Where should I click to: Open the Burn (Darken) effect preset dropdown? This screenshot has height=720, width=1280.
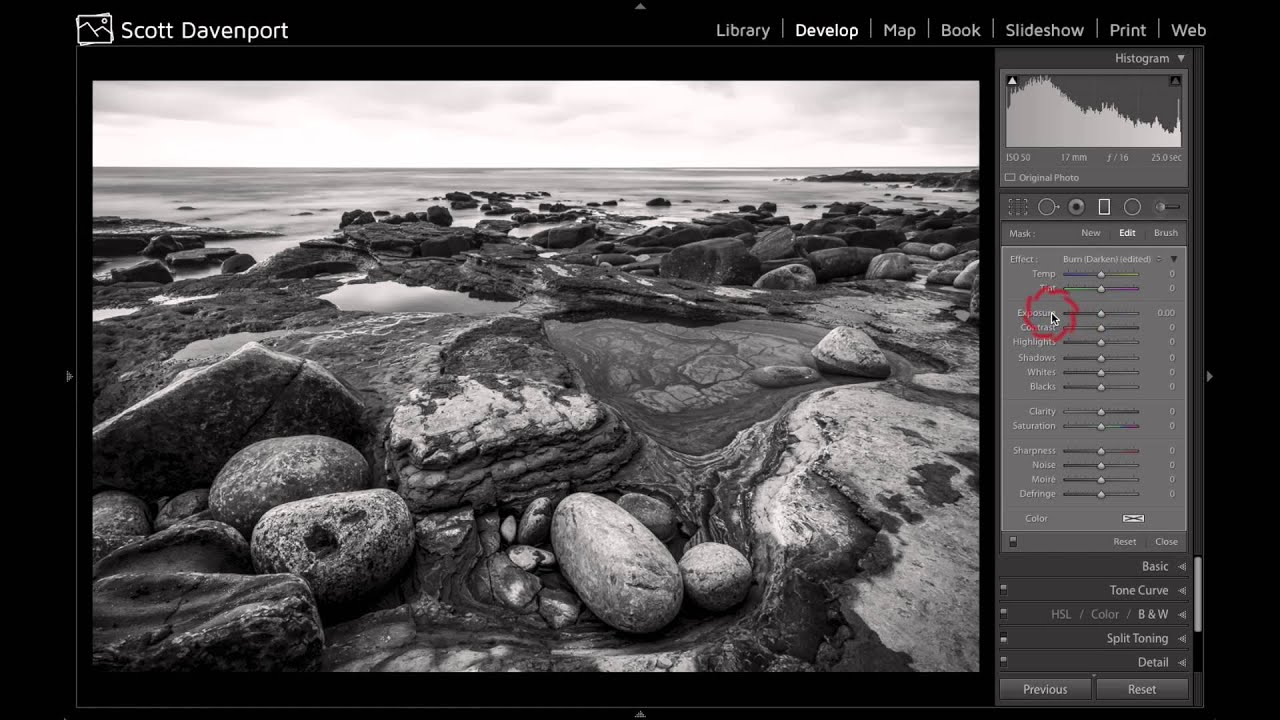[x=1108, y=259]
